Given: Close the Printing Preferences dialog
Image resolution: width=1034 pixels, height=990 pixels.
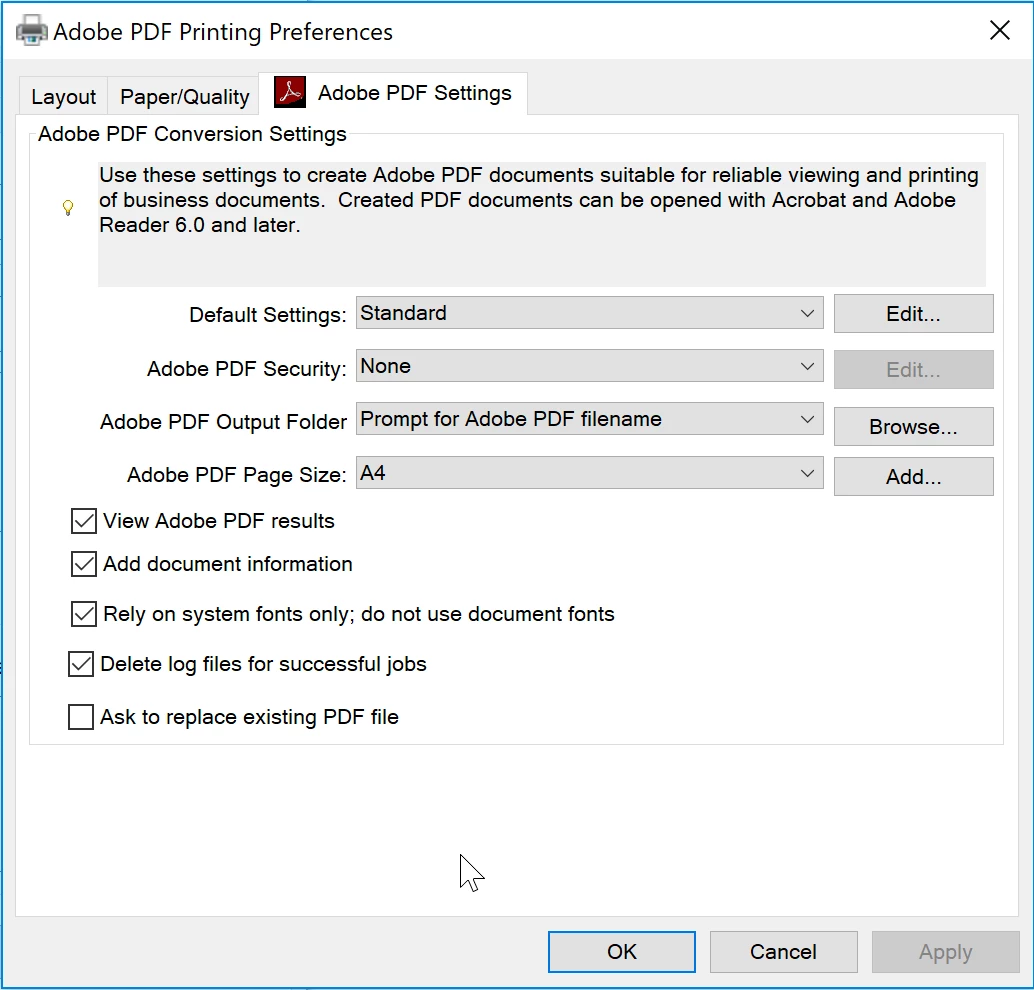Looking at the screenshot, I should [1000, 30].
